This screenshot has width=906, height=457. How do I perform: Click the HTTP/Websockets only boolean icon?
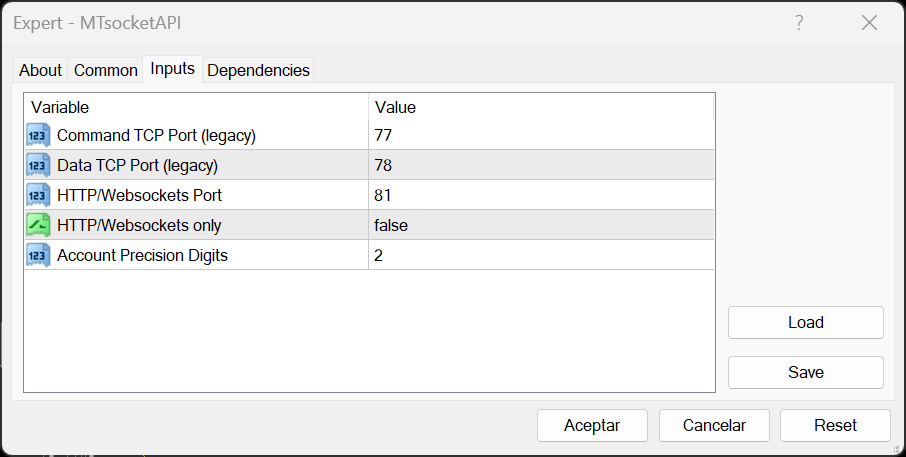tap(38, 225)
